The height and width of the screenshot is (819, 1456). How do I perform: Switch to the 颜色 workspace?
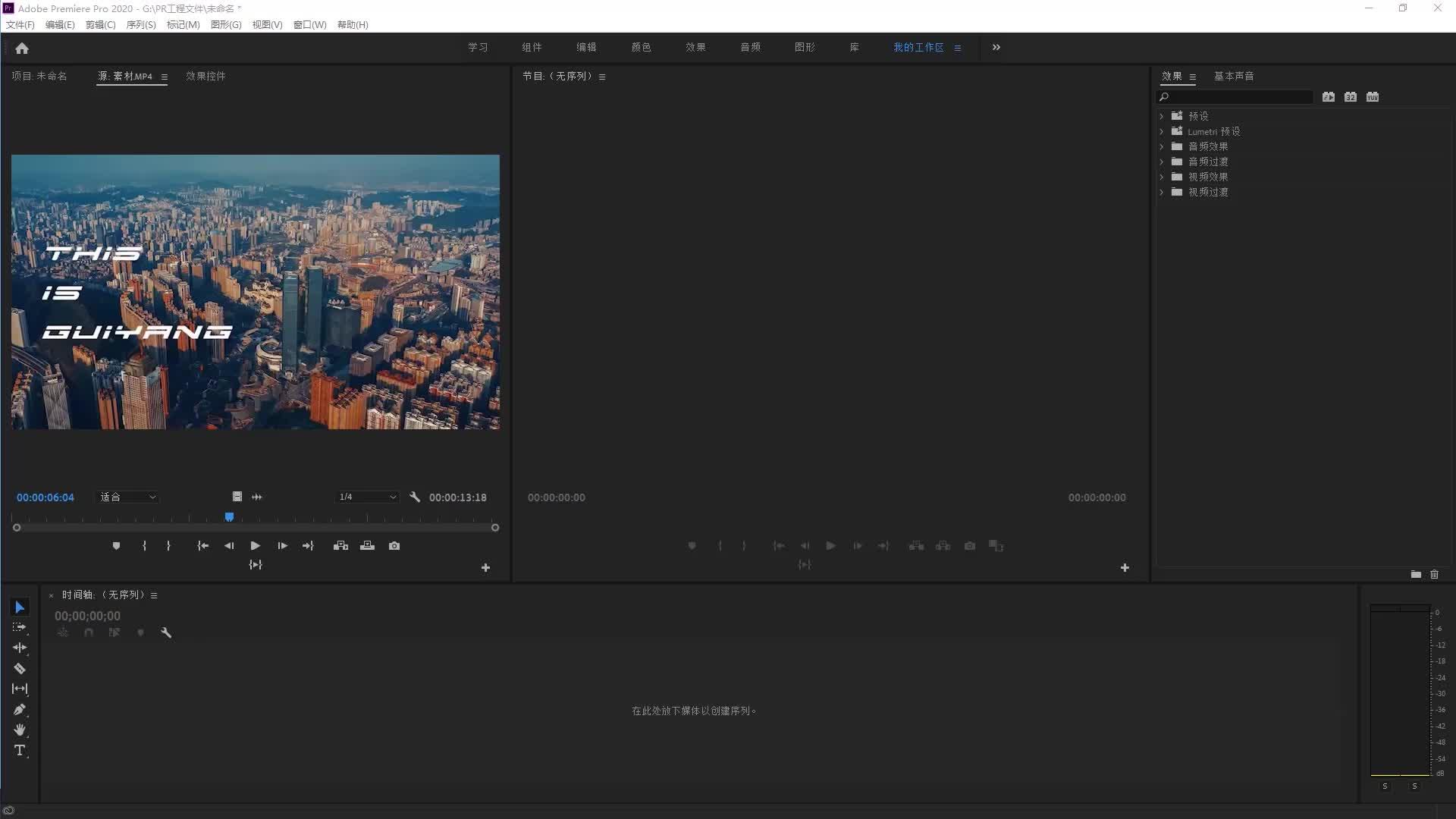[641, 47]
